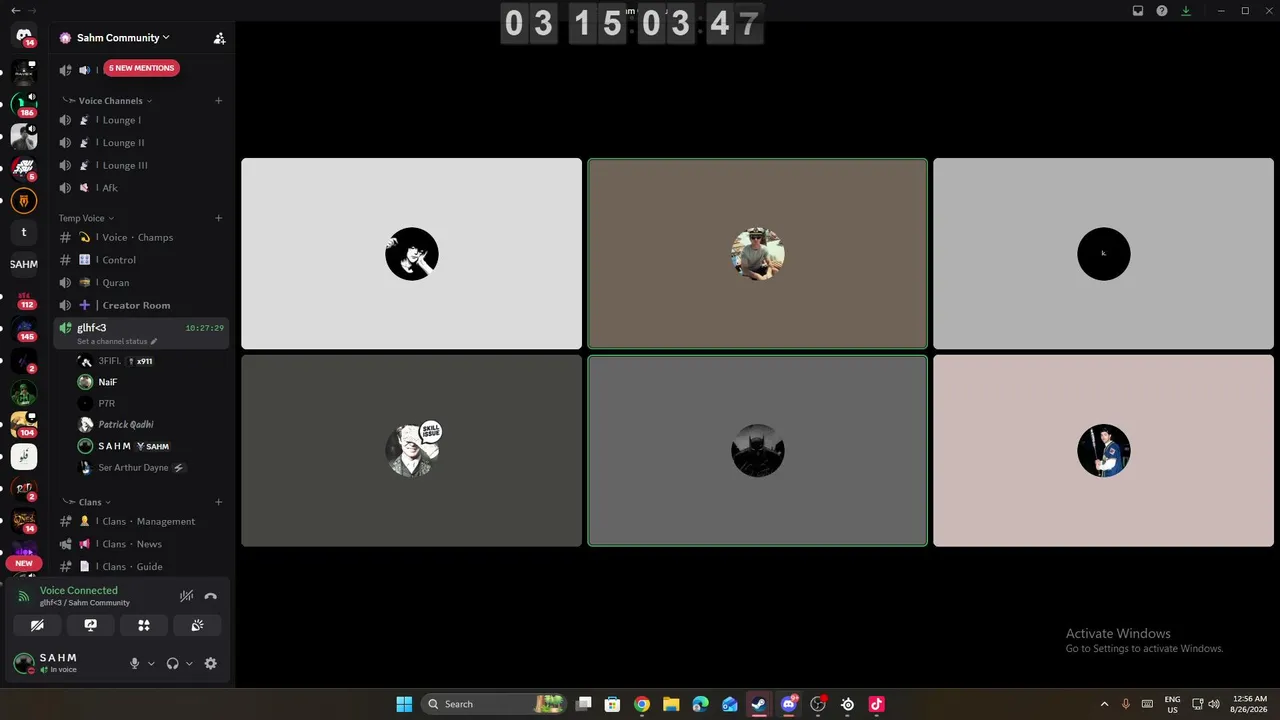Open Windows Start menu

point(404,704)
